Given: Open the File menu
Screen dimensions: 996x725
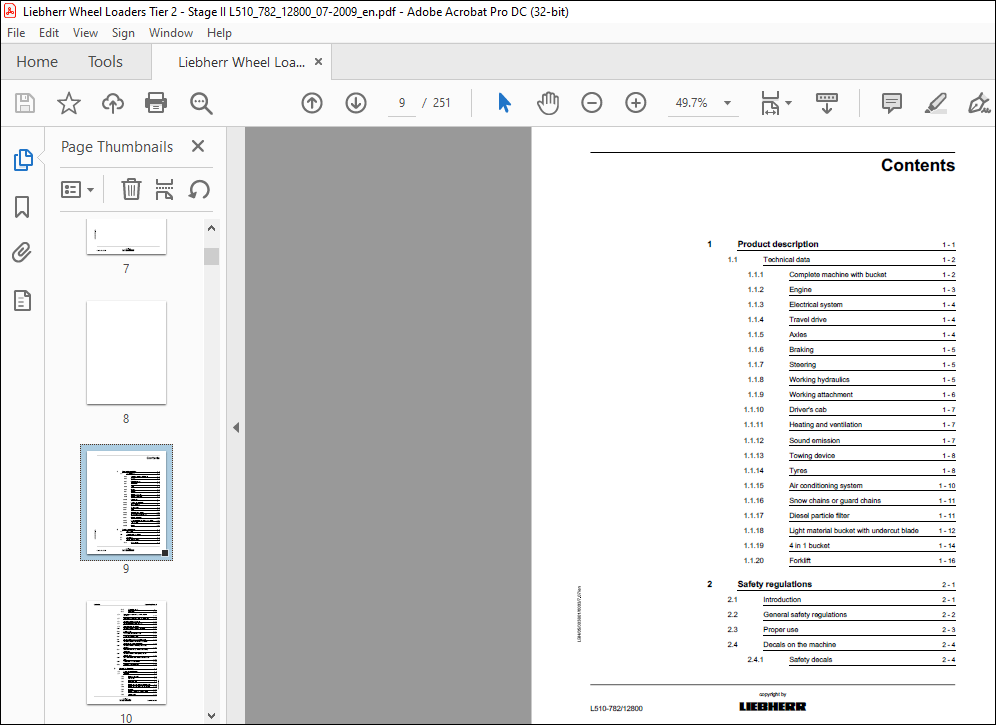Looking at the screenshot, I should [x=16, y=33].
